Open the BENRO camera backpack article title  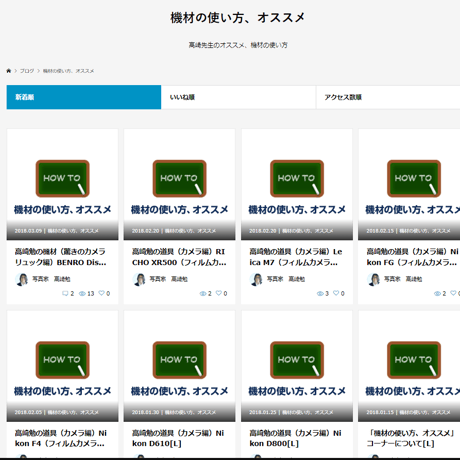[60, 257]
